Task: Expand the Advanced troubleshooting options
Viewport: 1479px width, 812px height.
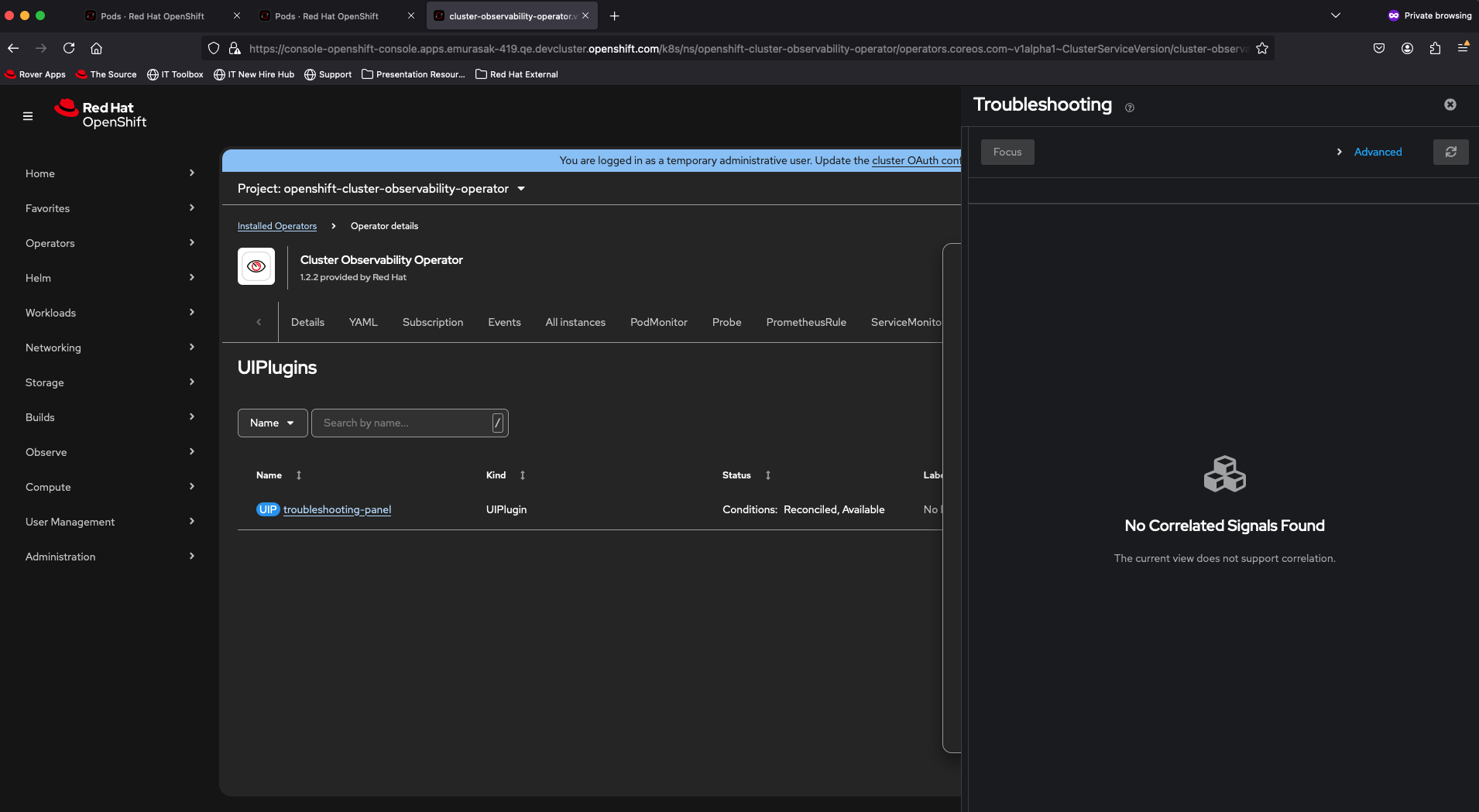Action: coord(1370,152)
